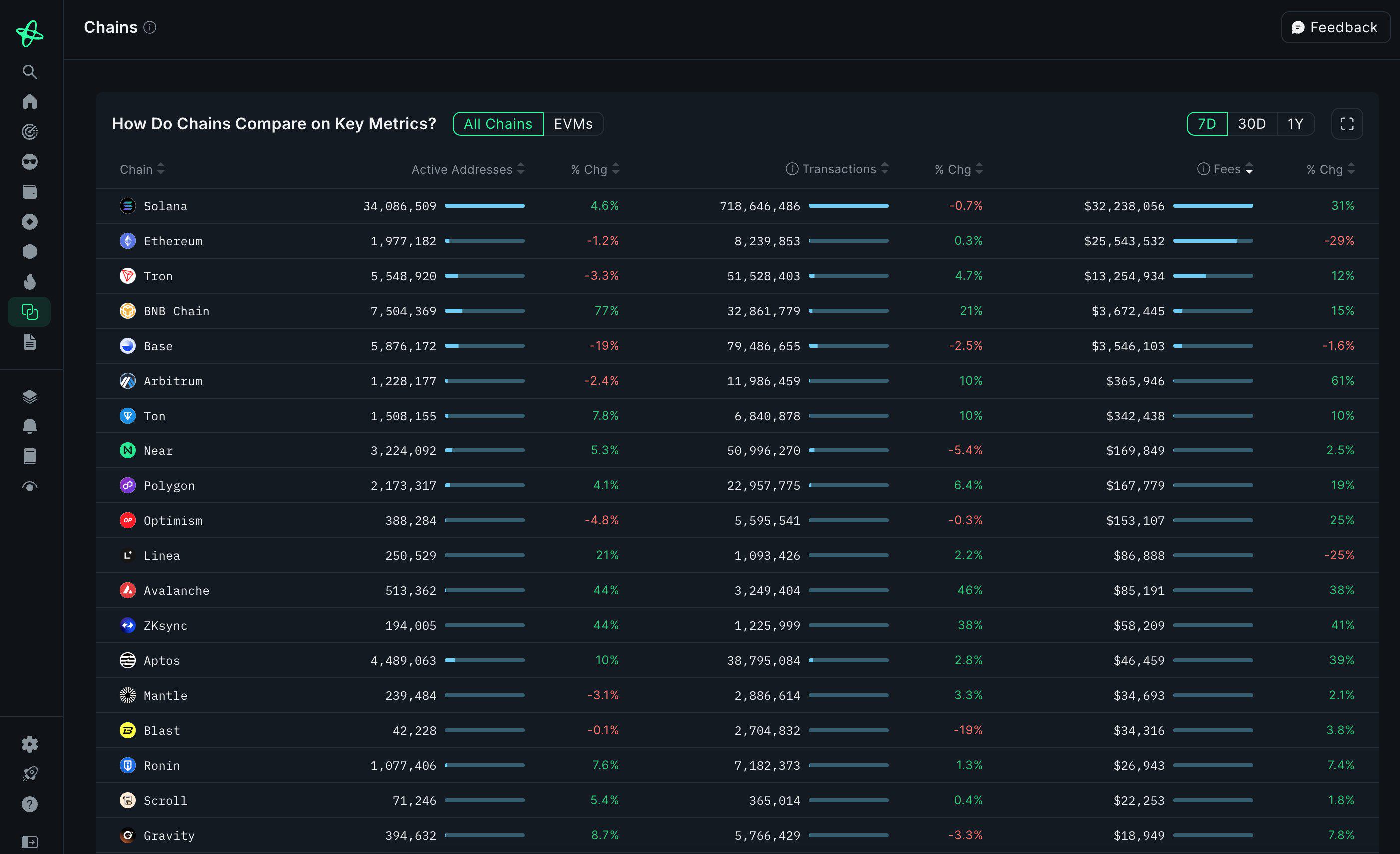Switch to the 1Y time range tab
This screenshot has width=1400, height=854.
(x=1295, y=124)
